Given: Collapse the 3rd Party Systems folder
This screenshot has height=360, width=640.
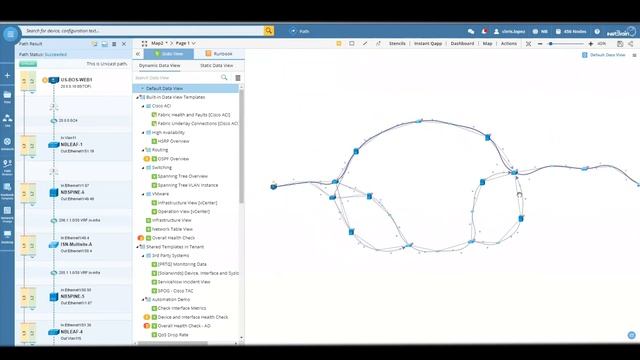Looking at the screenshot, I should (143, 256).
